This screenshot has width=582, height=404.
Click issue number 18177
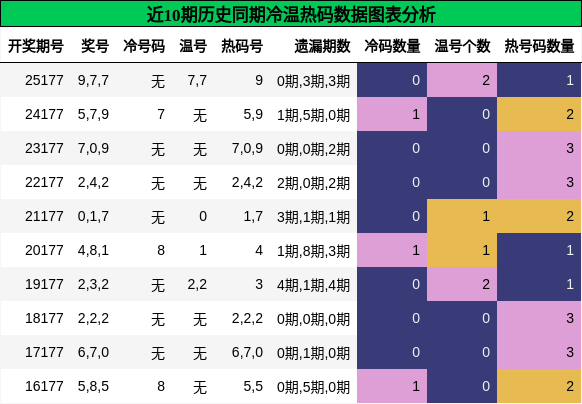pyautogui.click(x=44, y=318)
